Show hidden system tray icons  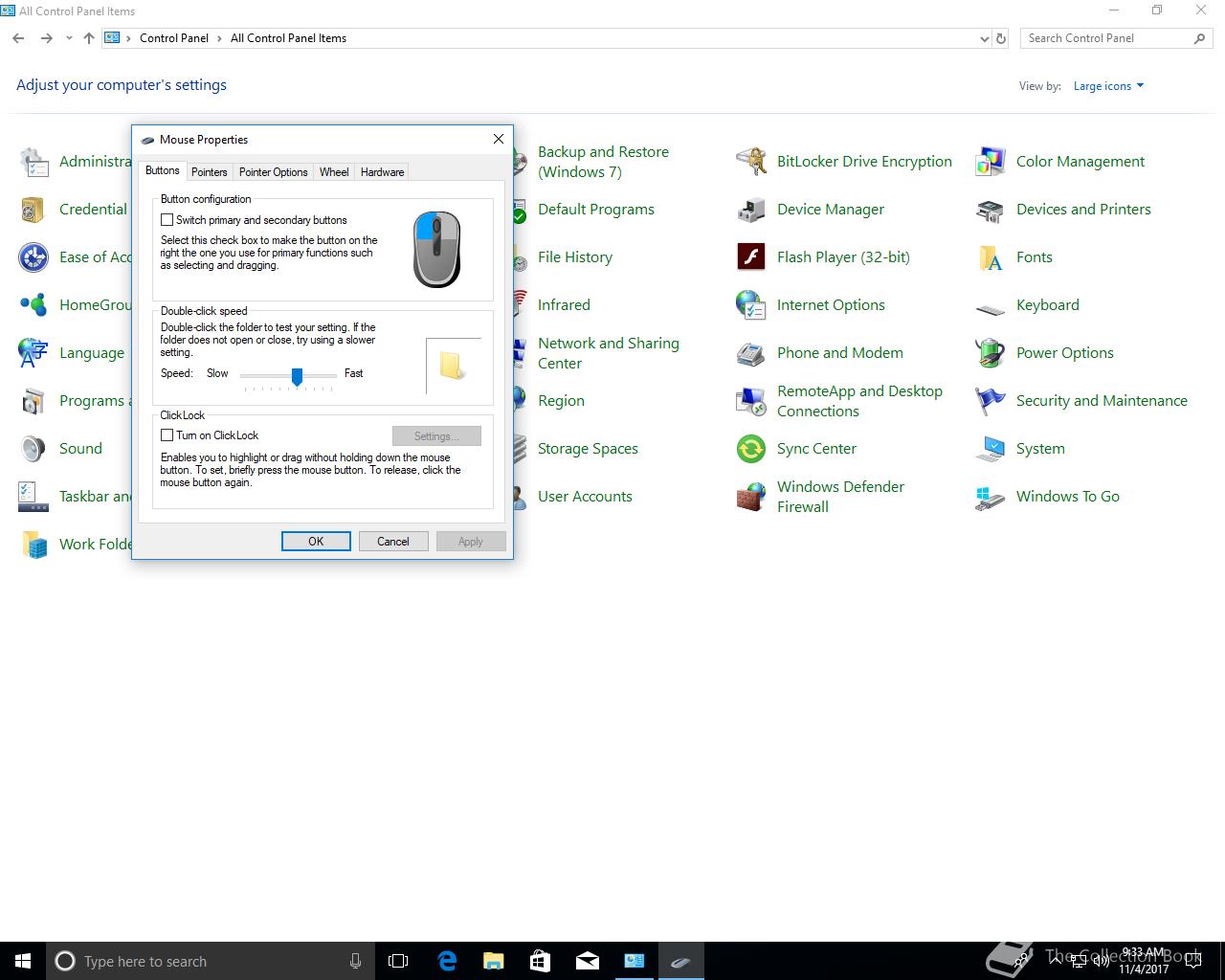point(1057,961)
